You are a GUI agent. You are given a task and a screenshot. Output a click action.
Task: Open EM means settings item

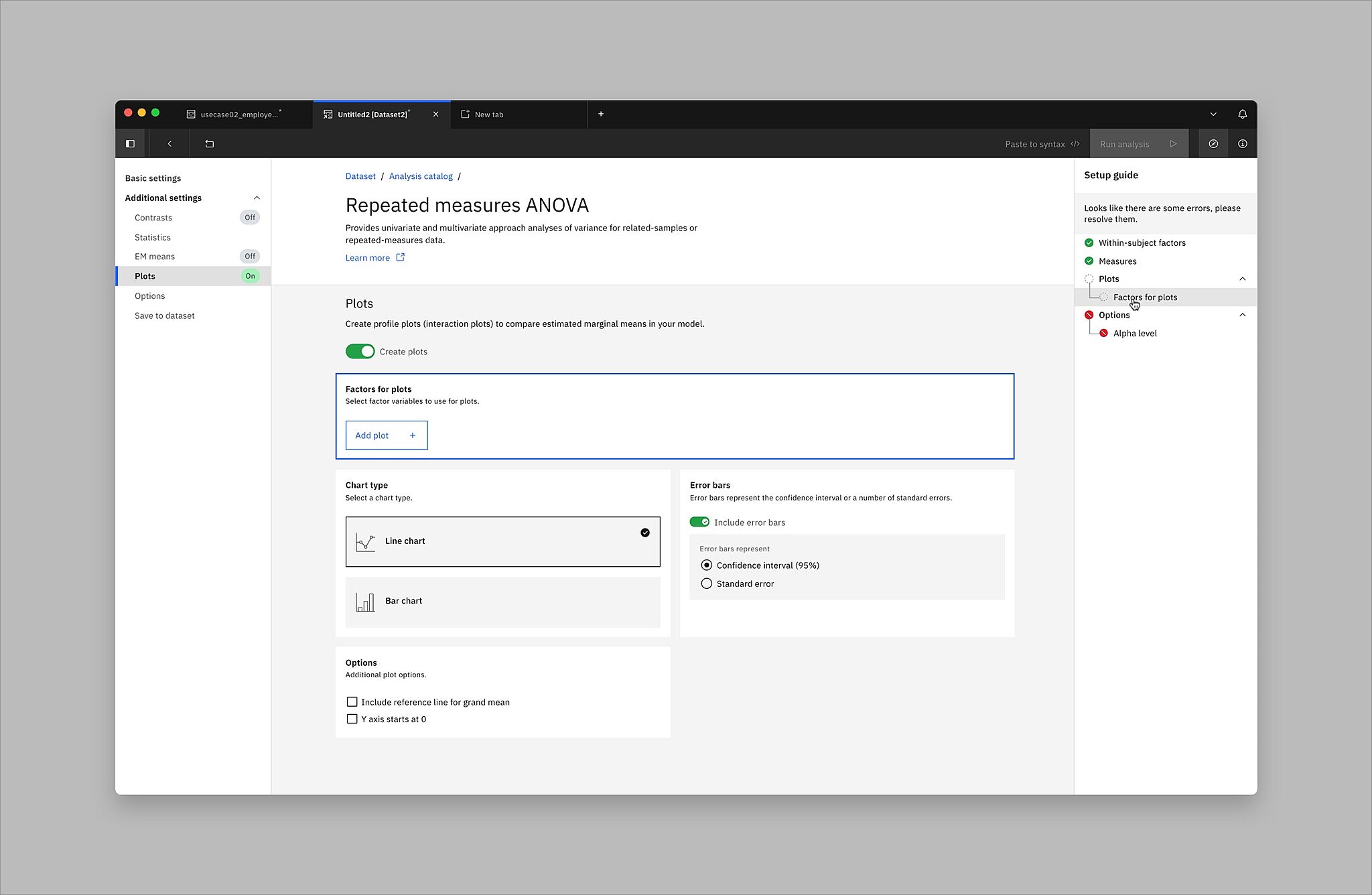[155, 257]
